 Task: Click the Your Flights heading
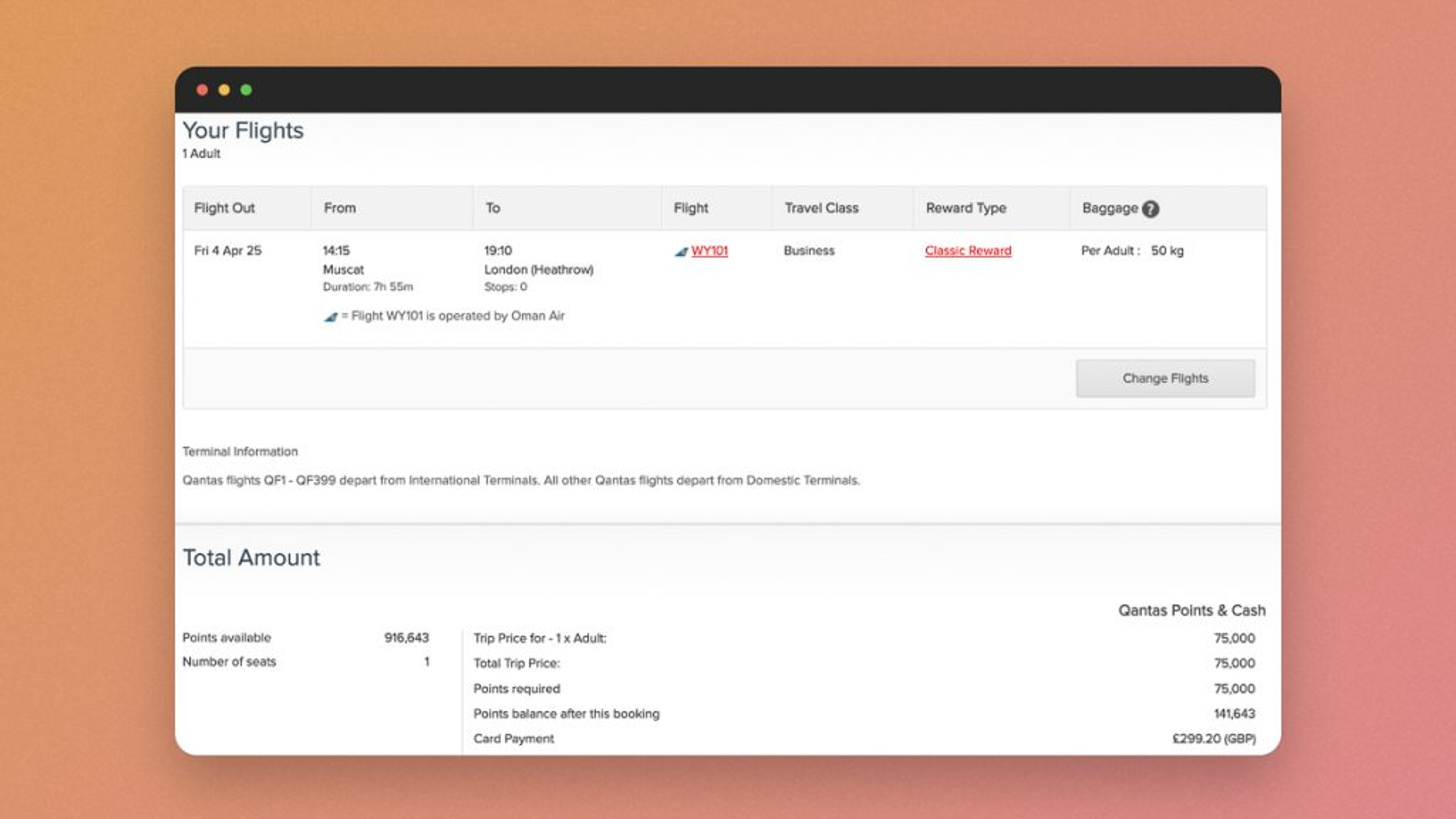[x=243, y=130]
